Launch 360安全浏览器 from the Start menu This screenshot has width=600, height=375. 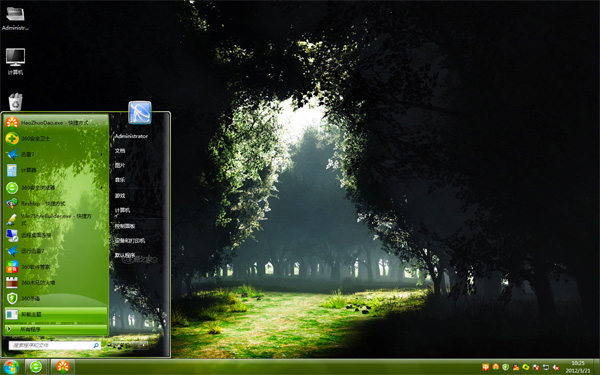click(56, 188)
